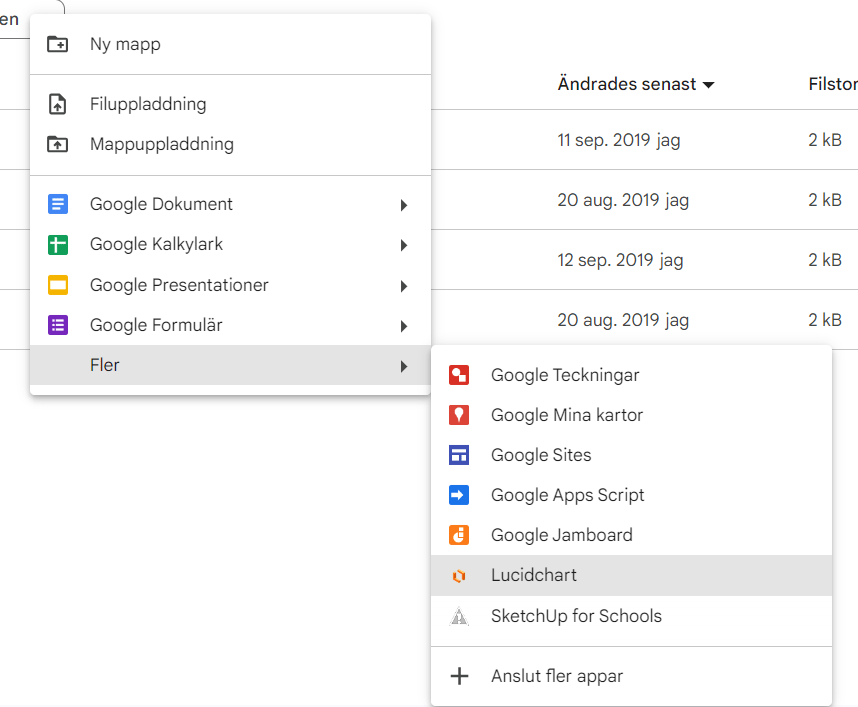Select Google Apps Script entry

[x=631, y=495]
